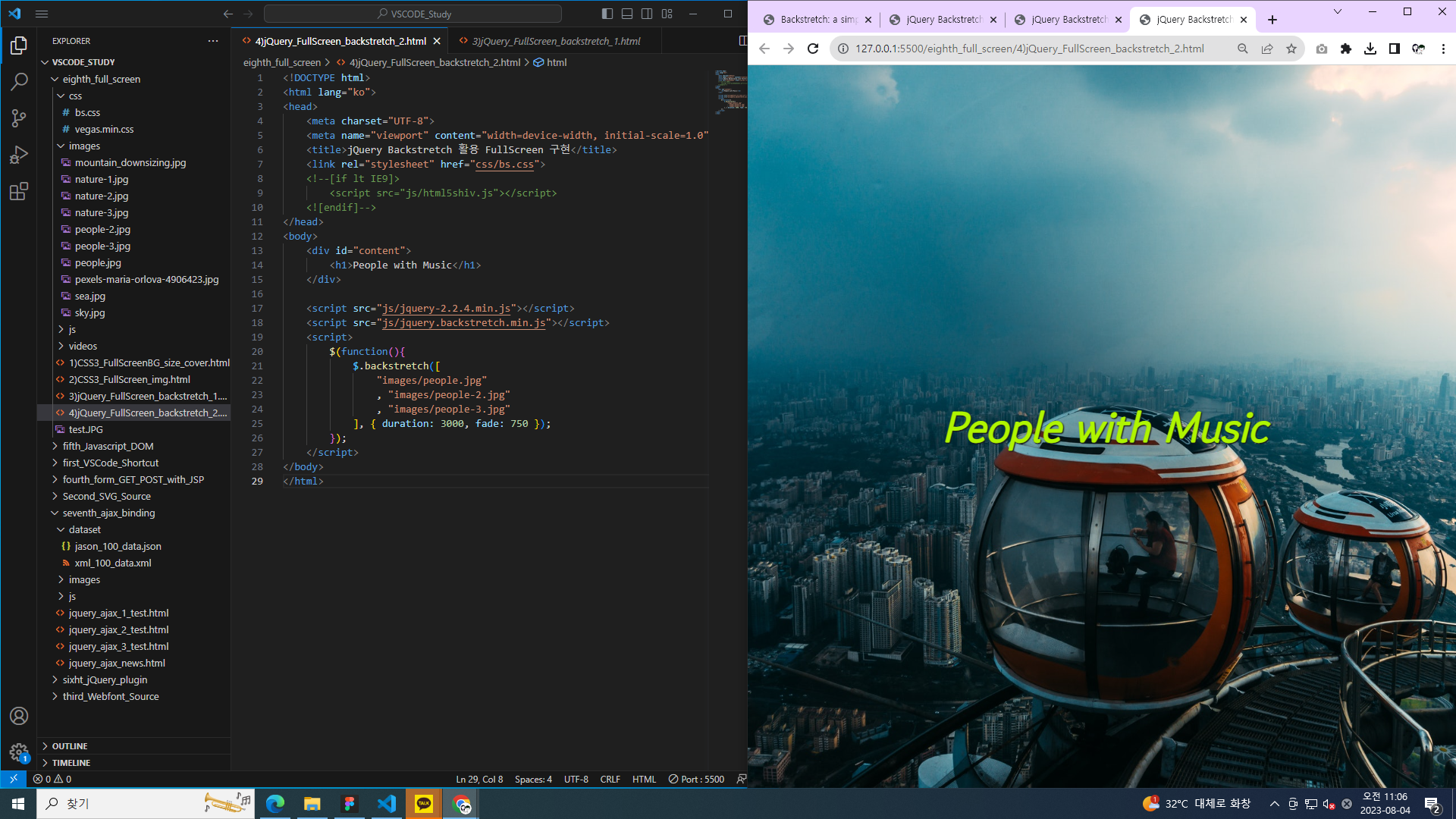Viewport: 1456px width, 819px height.
Task: Click Chrome's reload page button
Action: (813, 49)
